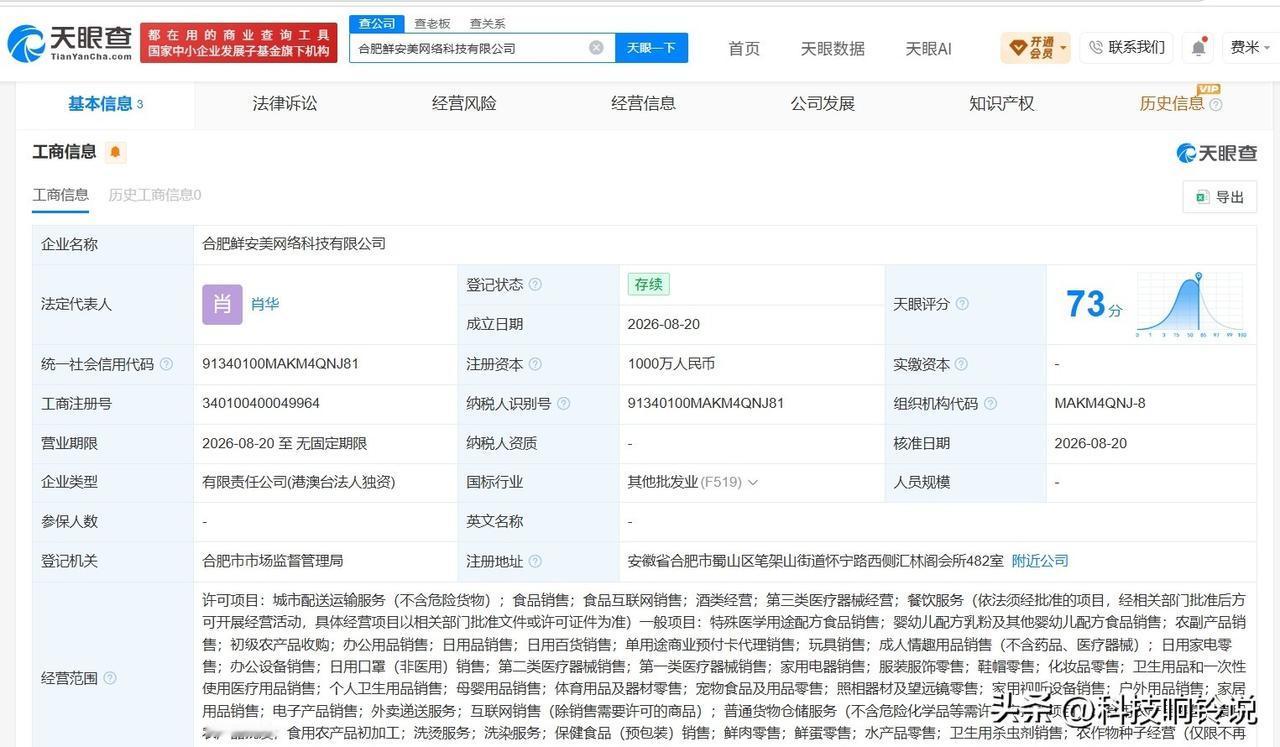Switch to 工商信息 sub-tab
This screenshot has width=1280, height=747.
(x=61, y=196)
